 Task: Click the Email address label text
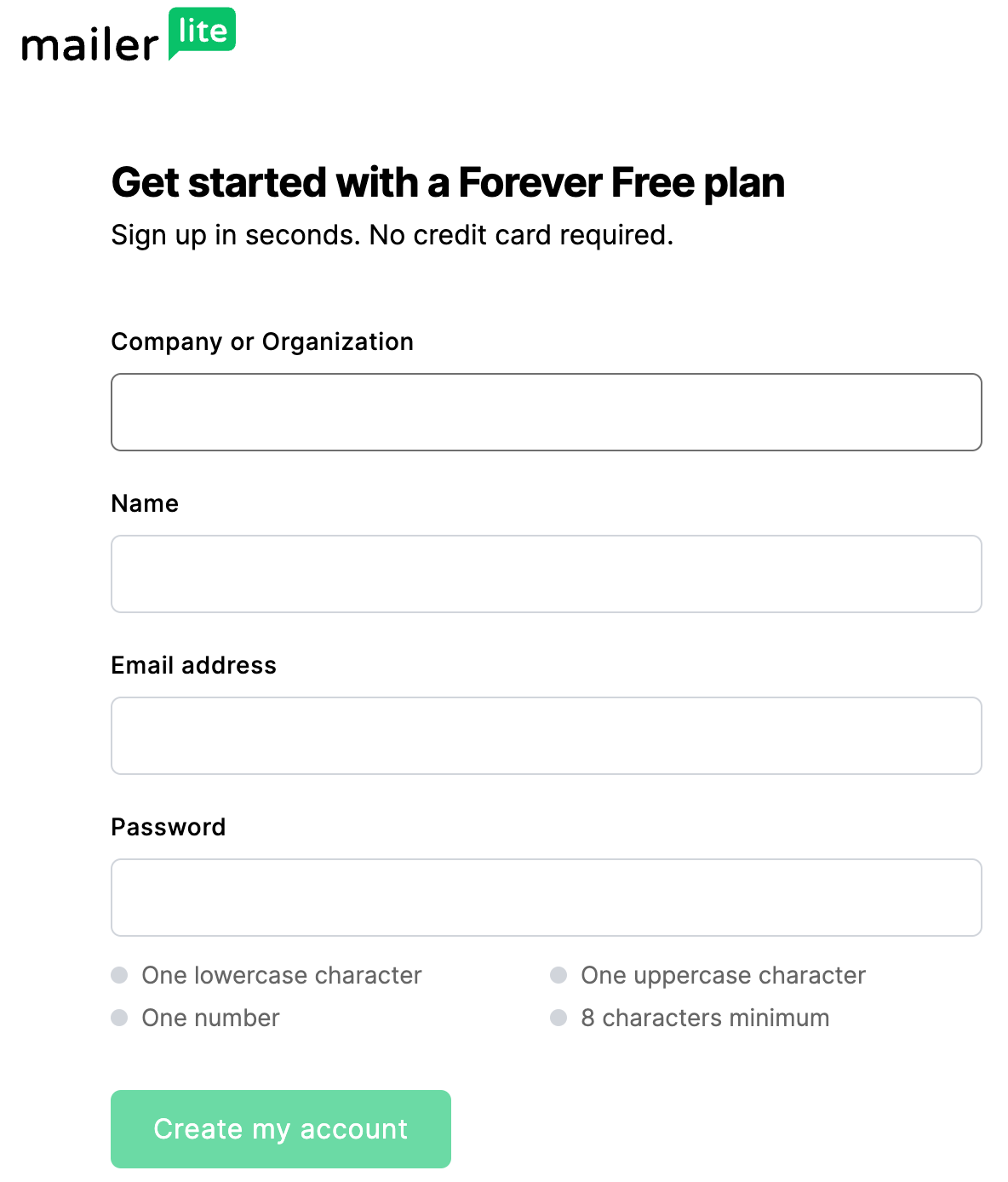click(x=194, y=665)
